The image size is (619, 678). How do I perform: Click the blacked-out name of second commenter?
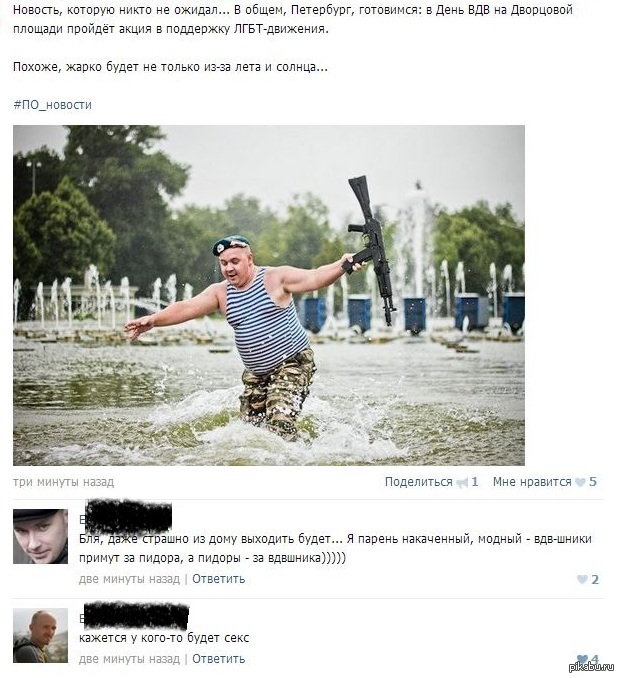[135, 616]
